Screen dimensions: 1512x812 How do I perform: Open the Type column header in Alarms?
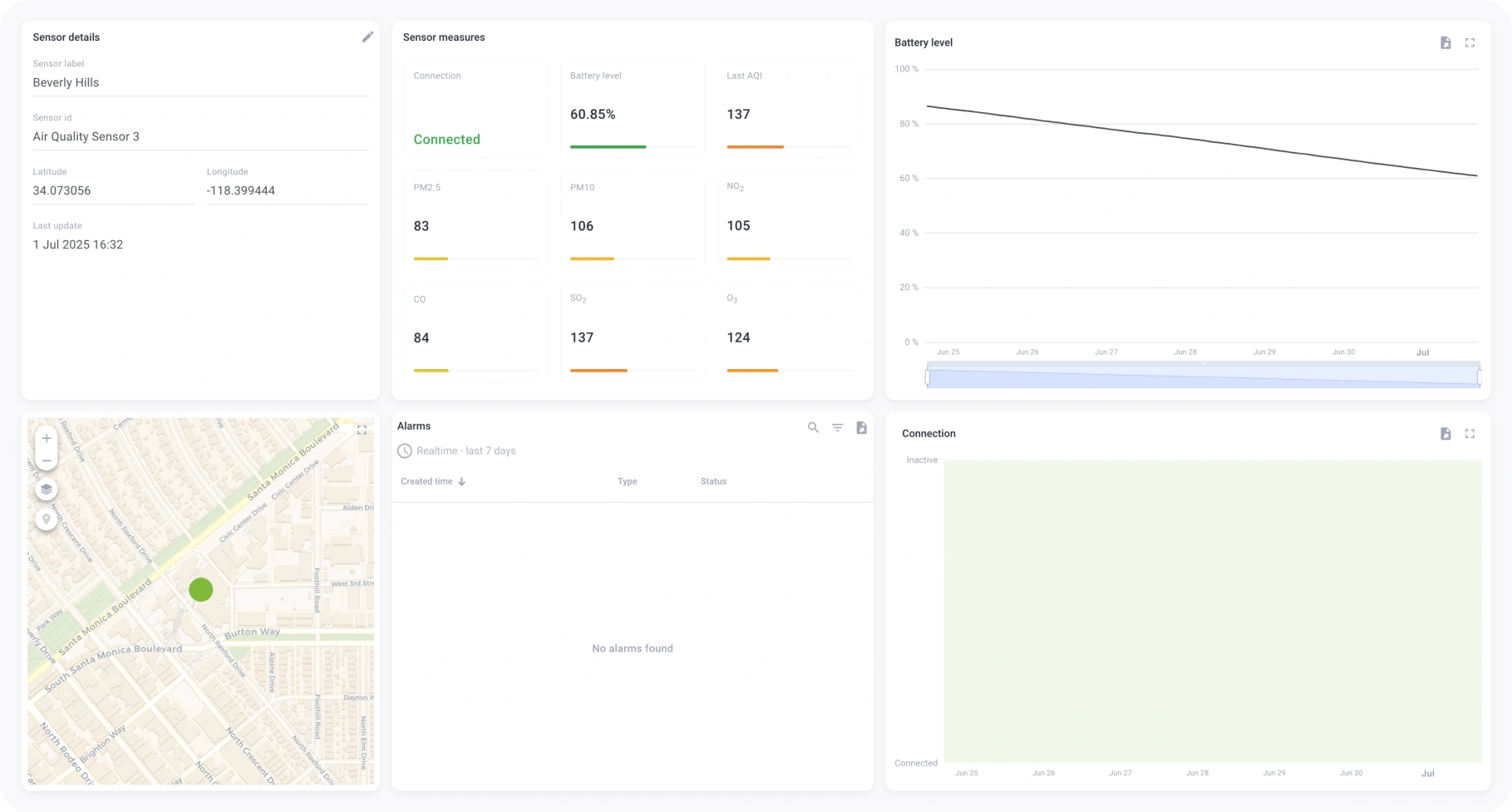click(627, 481)
